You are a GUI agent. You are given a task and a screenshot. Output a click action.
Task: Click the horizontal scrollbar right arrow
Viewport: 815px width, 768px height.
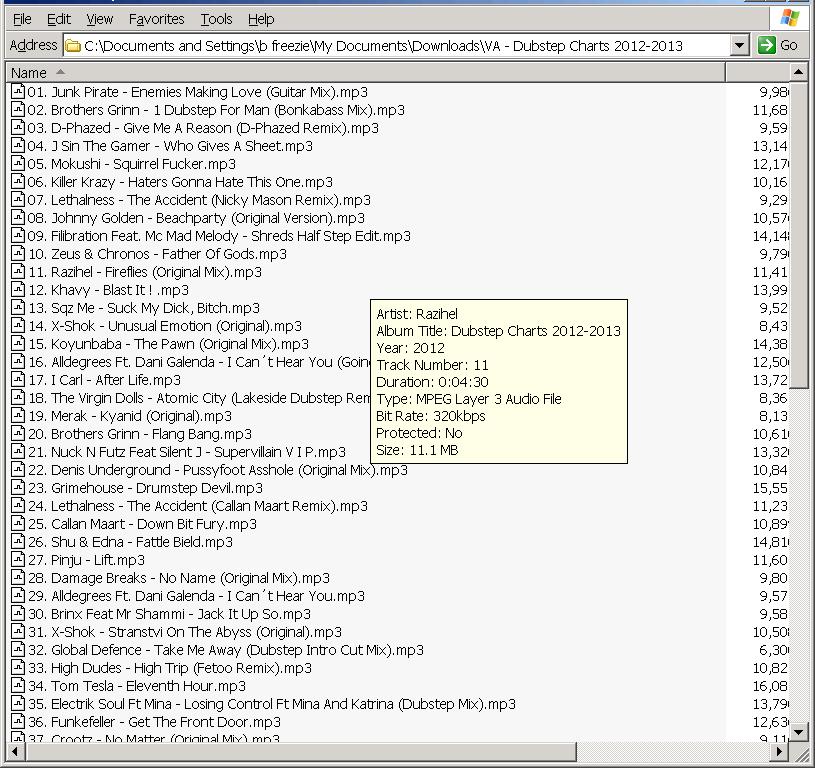tap(779, 750)
